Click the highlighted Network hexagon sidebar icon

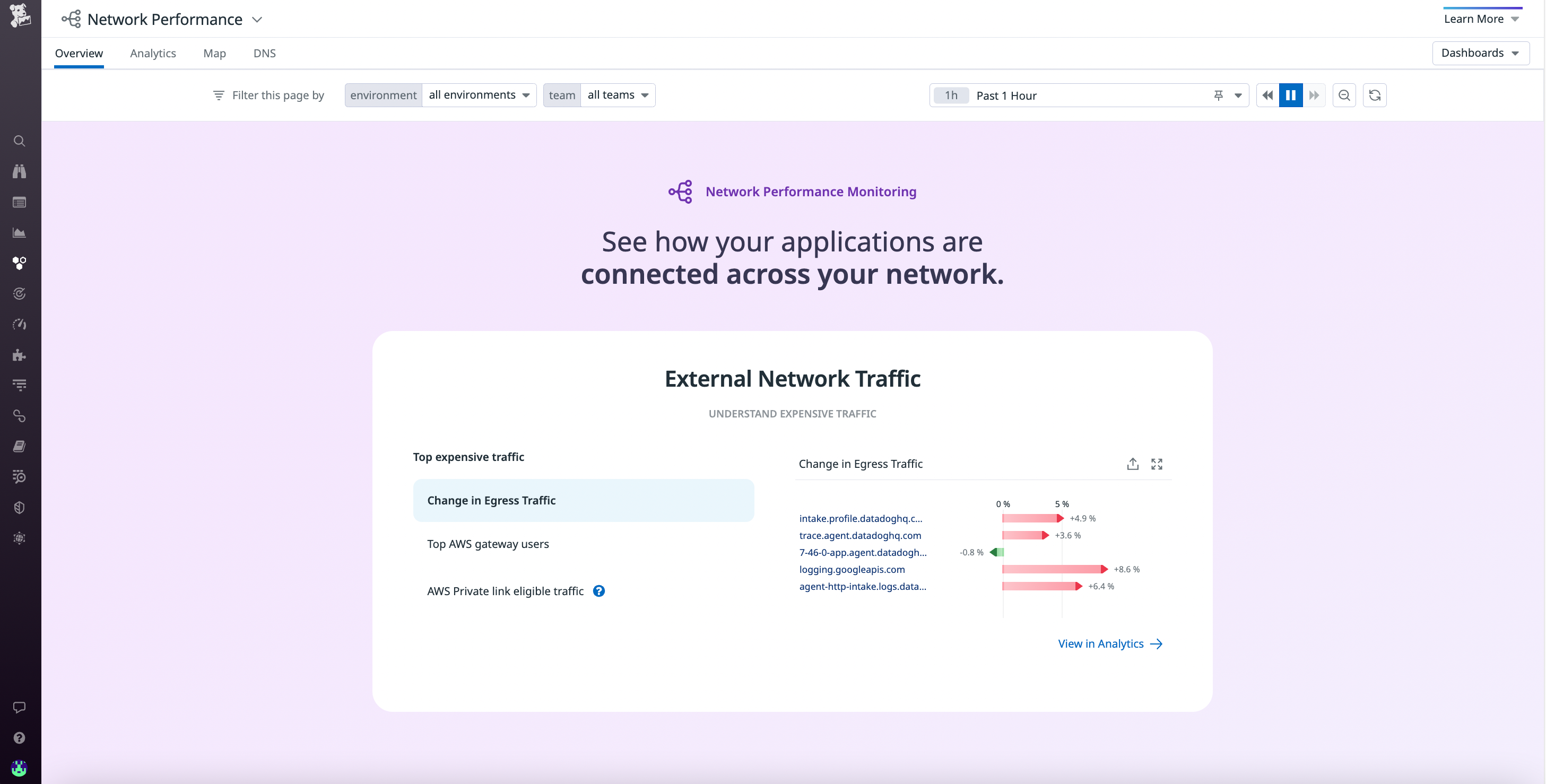point(19,263)
